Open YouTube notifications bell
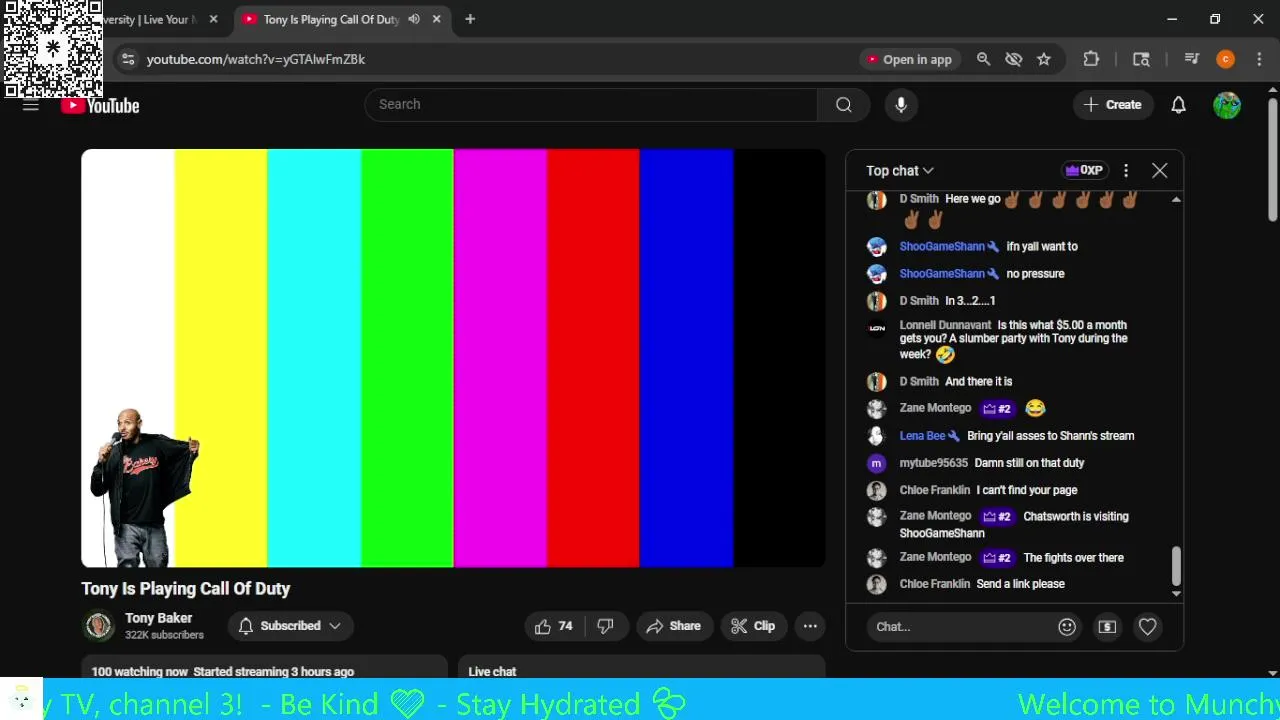 click(x=1178, y=105)
